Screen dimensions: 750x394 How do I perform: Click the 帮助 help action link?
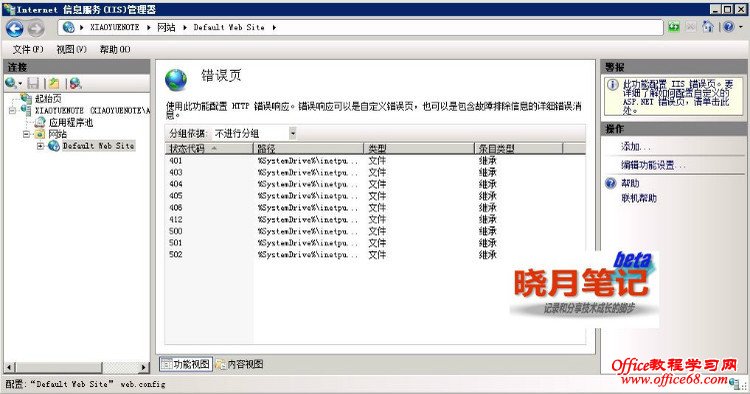pos(630,184)
